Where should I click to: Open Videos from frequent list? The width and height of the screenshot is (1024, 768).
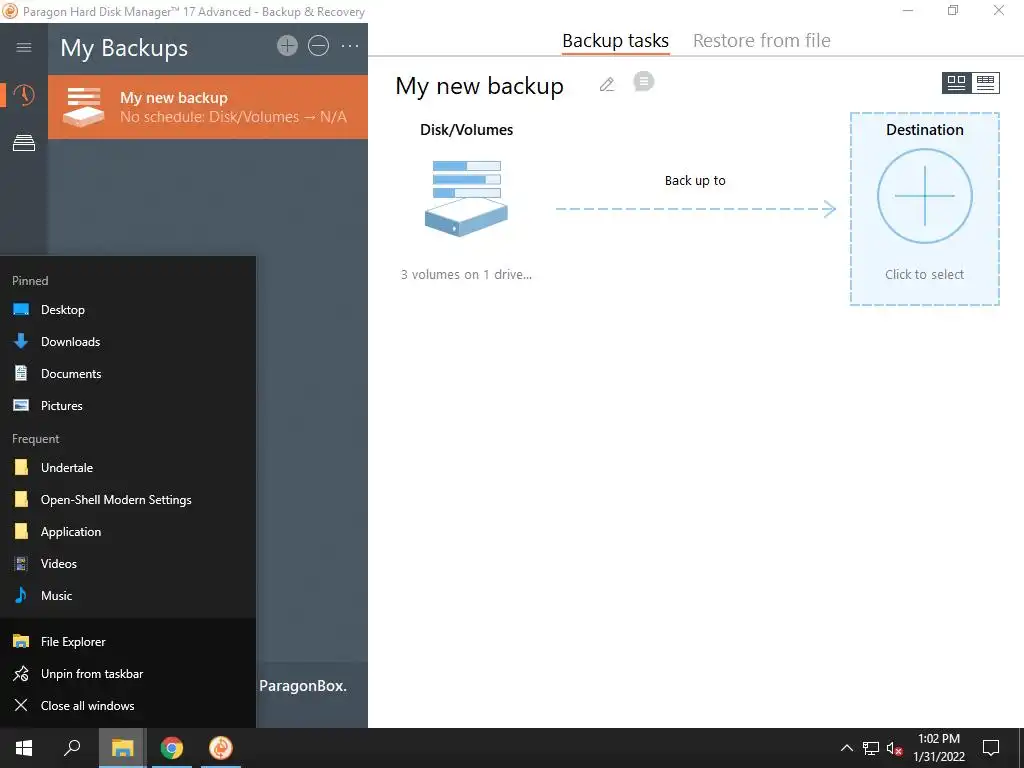(x=128, y=564)
